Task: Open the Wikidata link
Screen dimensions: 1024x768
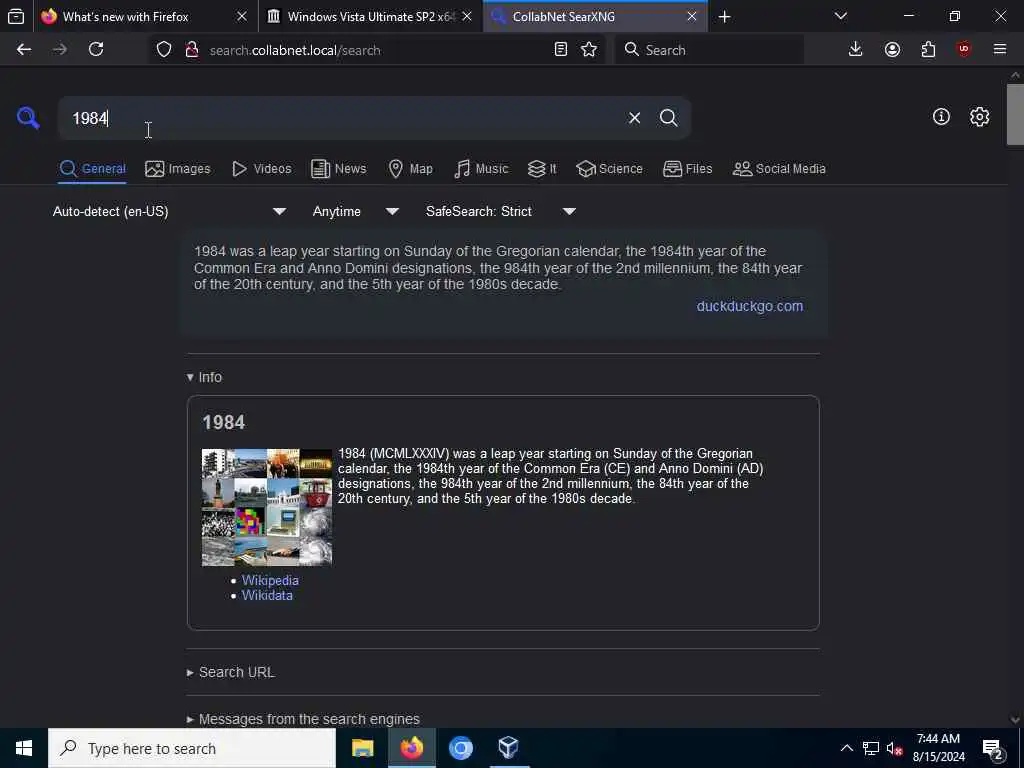Action: [x=267, y=596]
